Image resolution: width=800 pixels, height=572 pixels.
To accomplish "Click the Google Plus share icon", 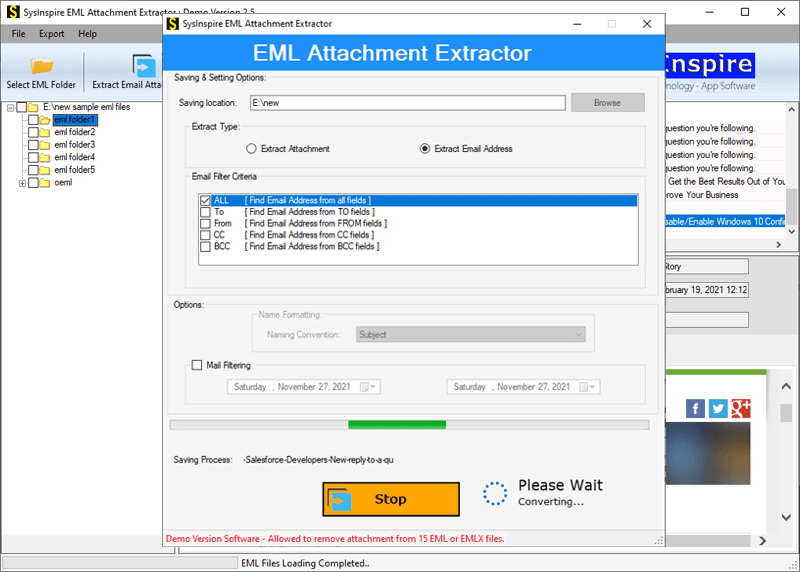I will click(741, 408).
